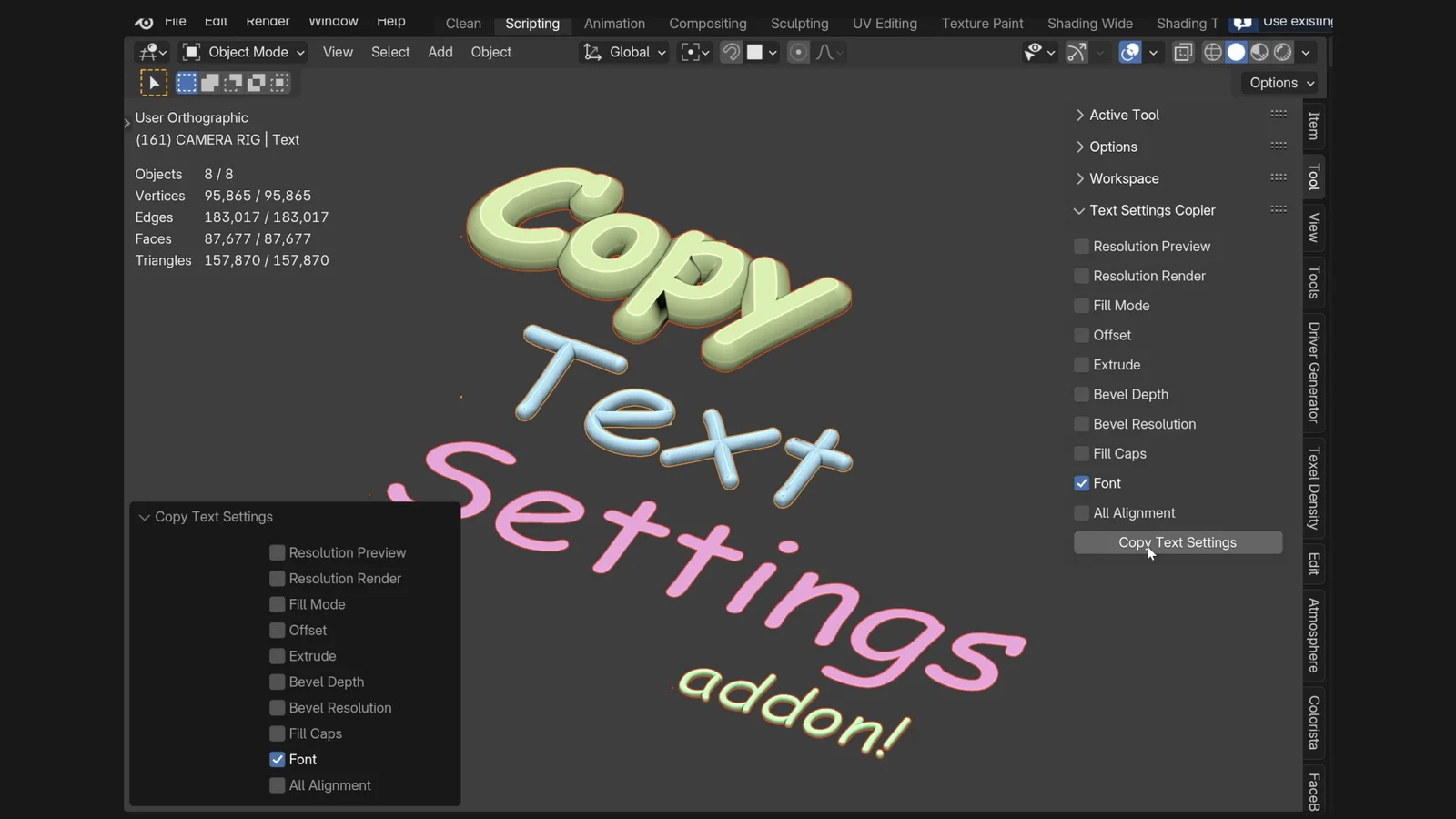The width and height of the screenshot is (1456, 819).
Task: Expand the Active Tool section
Action: click(x=1080, y=115)
